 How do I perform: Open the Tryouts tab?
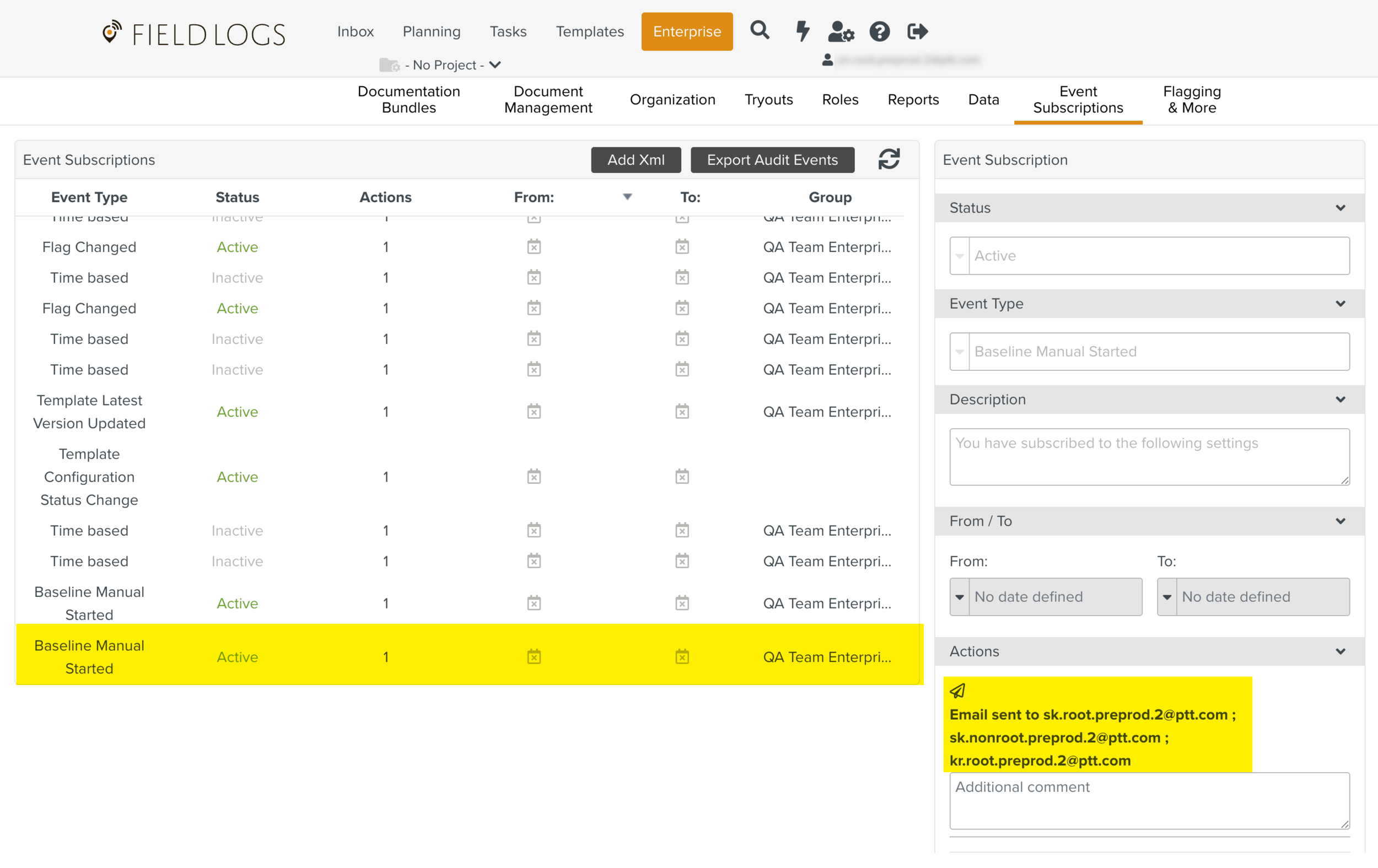pyautogui.click(x=768, y=100)
